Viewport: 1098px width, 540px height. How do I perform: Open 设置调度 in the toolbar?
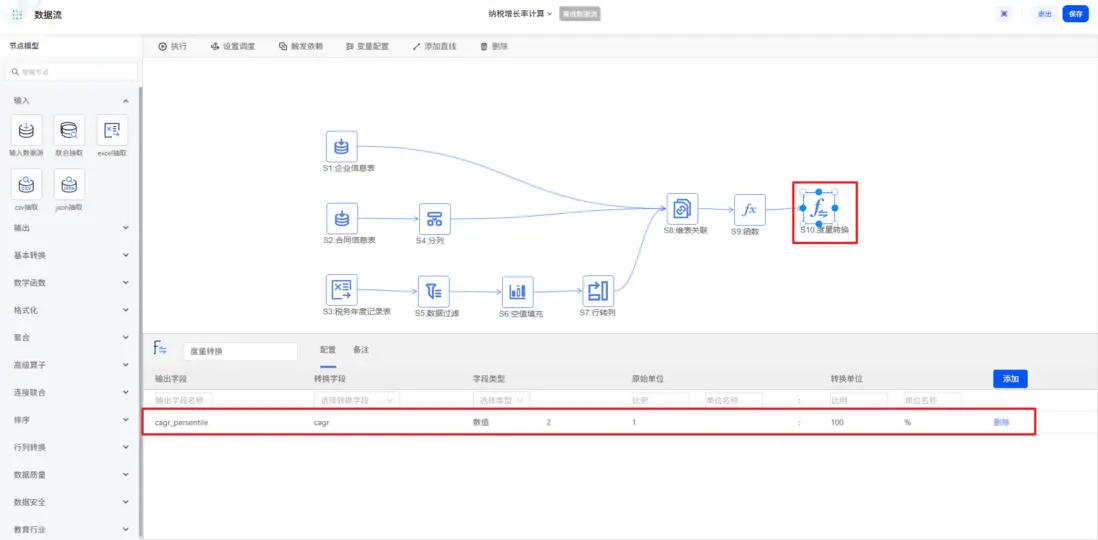(x=232, y=46)
